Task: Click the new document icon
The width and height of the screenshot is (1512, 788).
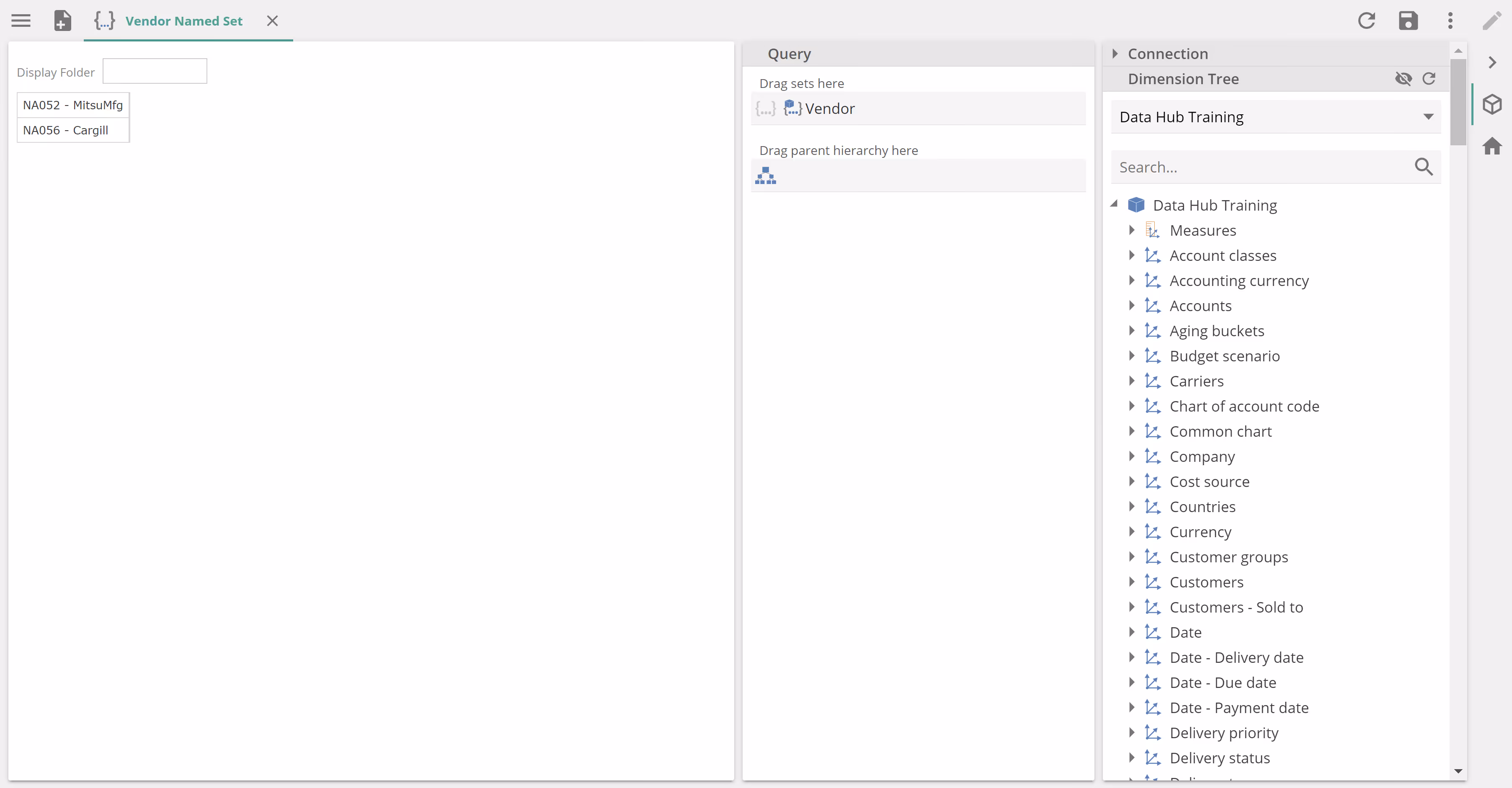Action: click(63, 21)
